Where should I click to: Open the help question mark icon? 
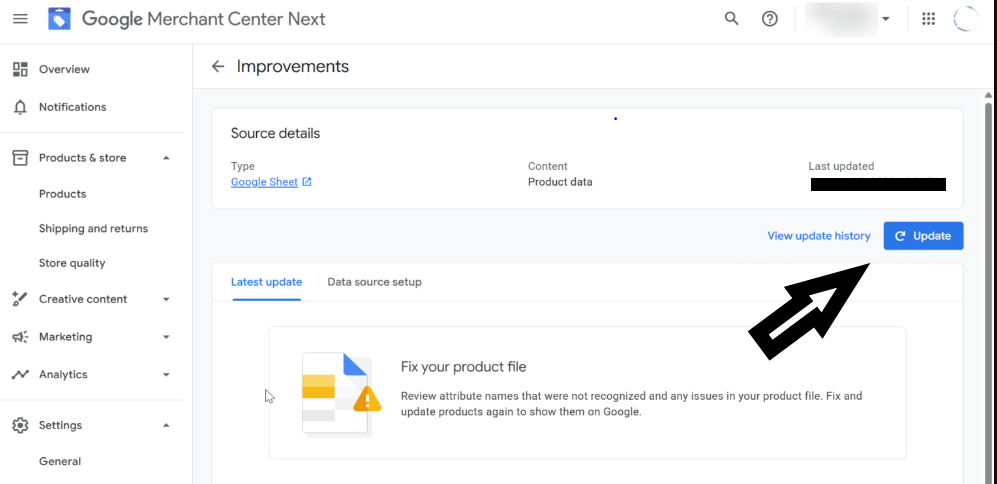click(x=770, y=19)
